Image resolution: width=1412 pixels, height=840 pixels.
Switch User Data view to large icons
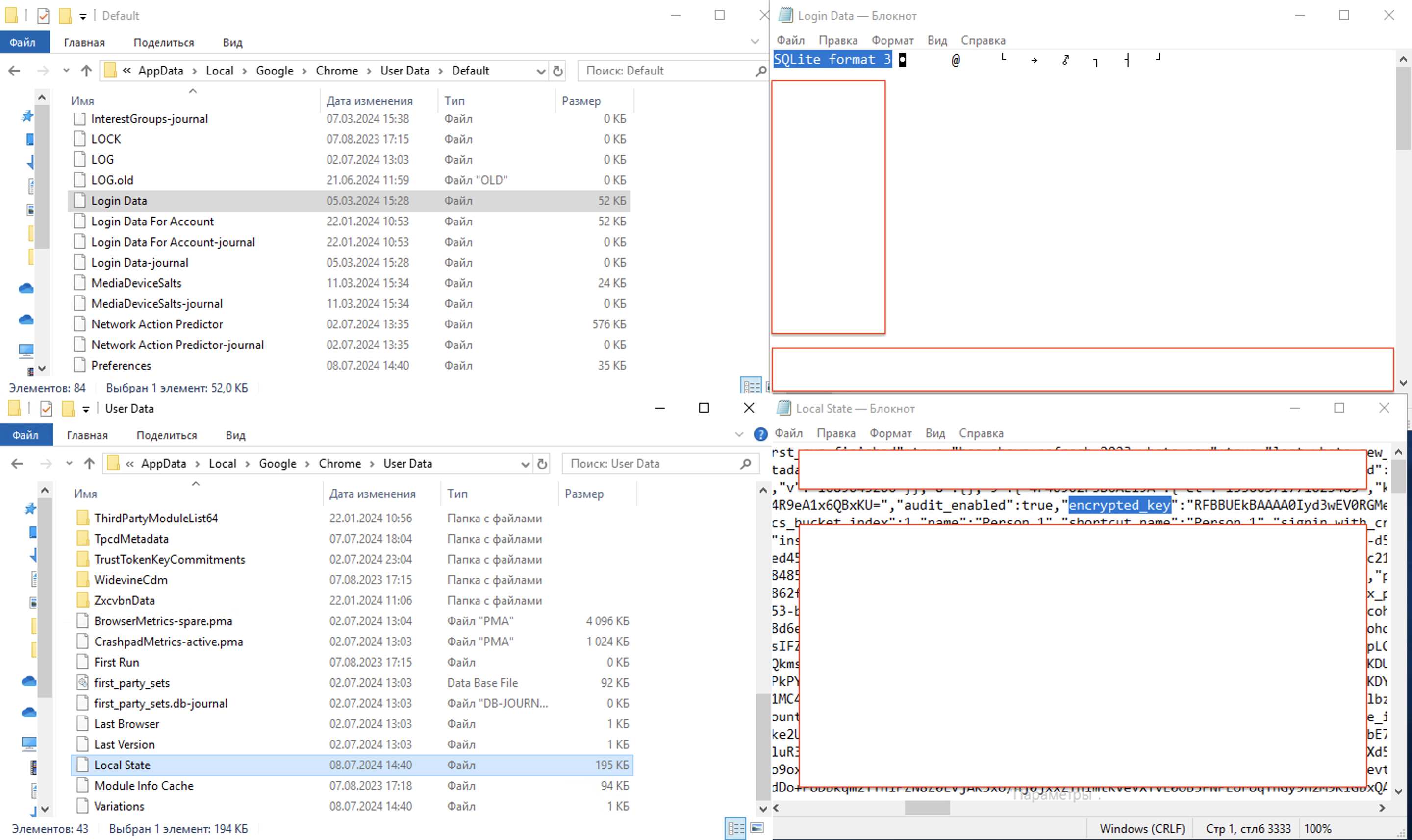(x=757, y=828)
